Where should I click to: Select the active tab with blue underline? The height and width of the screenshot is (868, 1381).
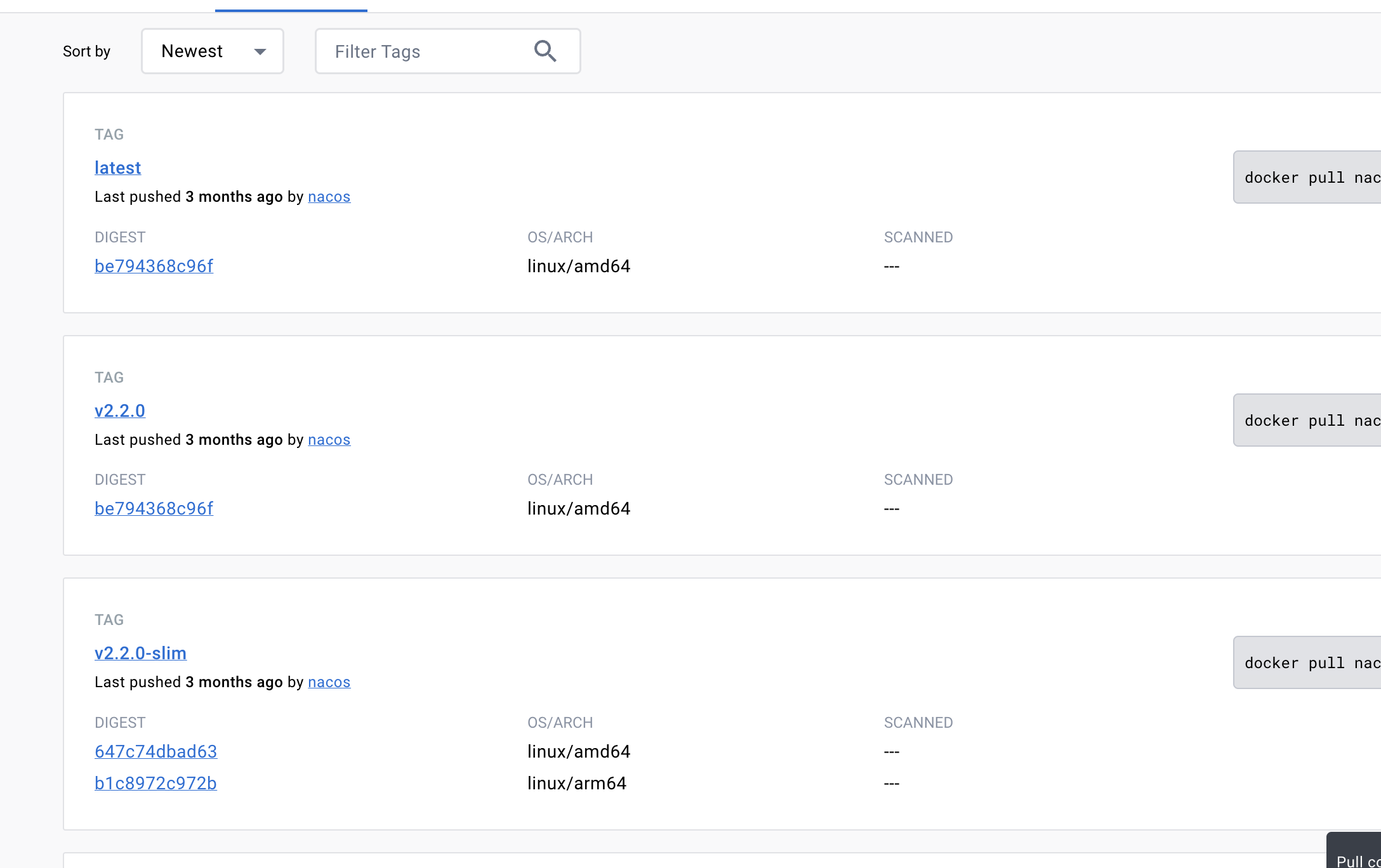(x=291, y=6)
